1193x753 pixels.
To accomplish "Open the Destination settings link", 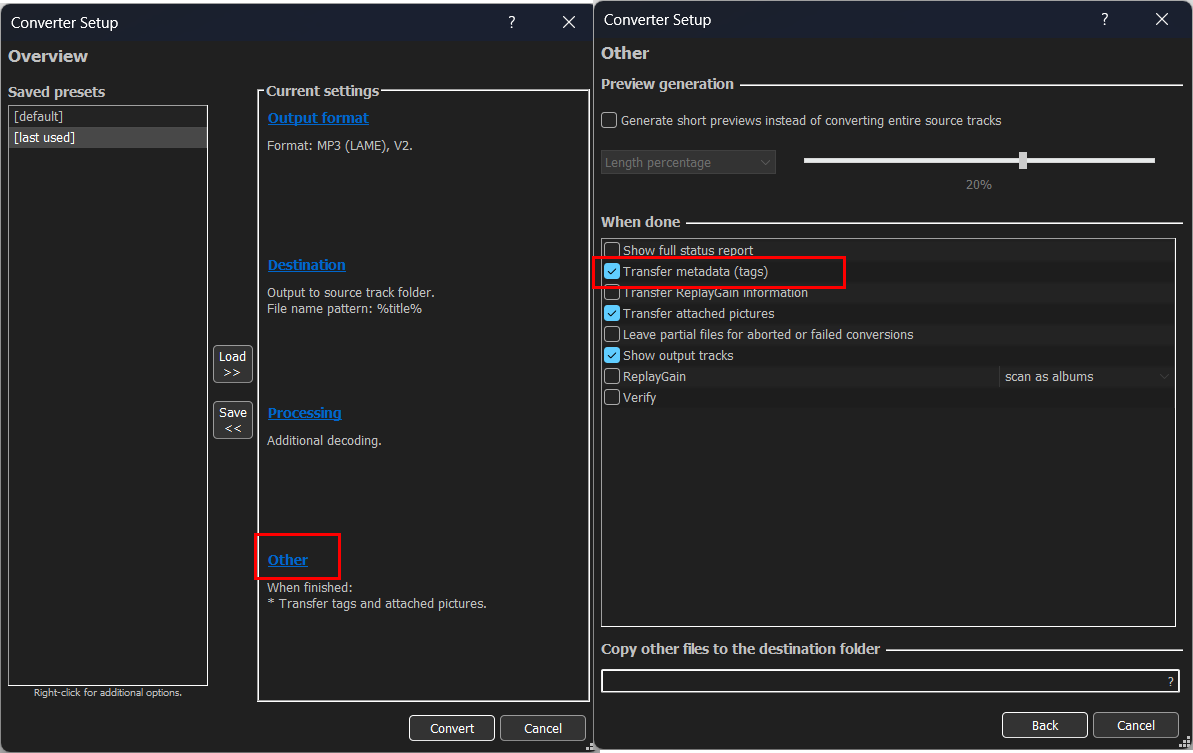I will pyautogui.click(x=307, y=265).
